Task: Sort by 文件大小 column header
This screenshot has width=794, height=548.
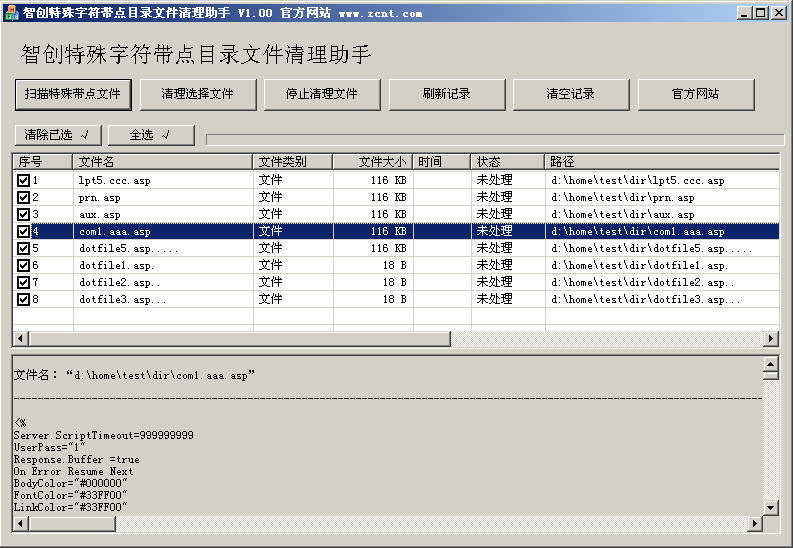Action: (373, 162)
